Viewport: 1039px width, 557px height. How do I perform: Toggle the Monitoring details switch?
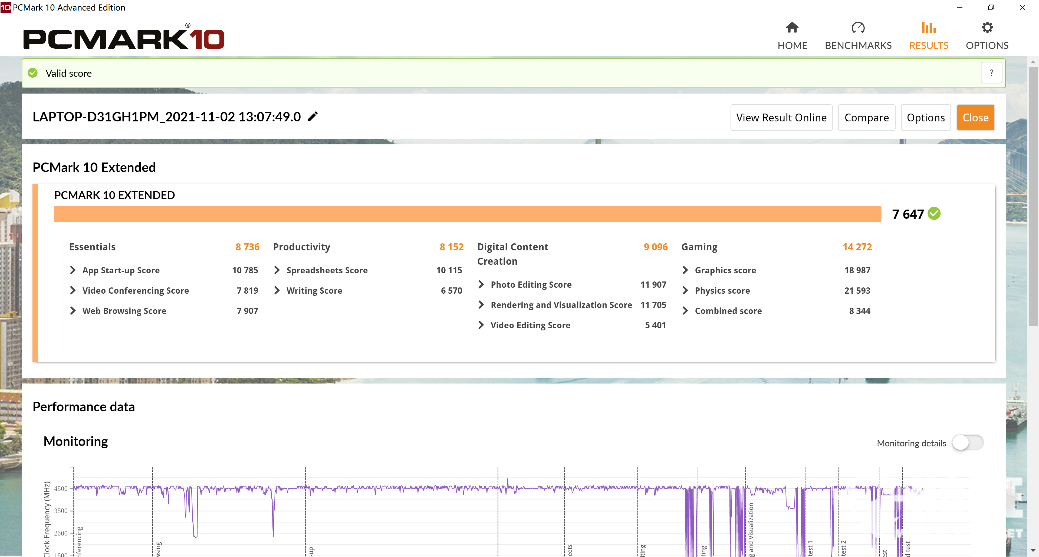click(967, 442)
